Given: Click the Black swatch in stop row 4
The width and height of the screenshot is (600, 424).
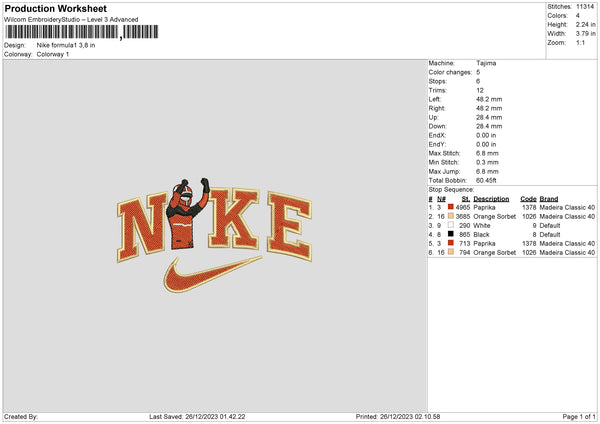Looking at the screenshot, I should 451,234.
